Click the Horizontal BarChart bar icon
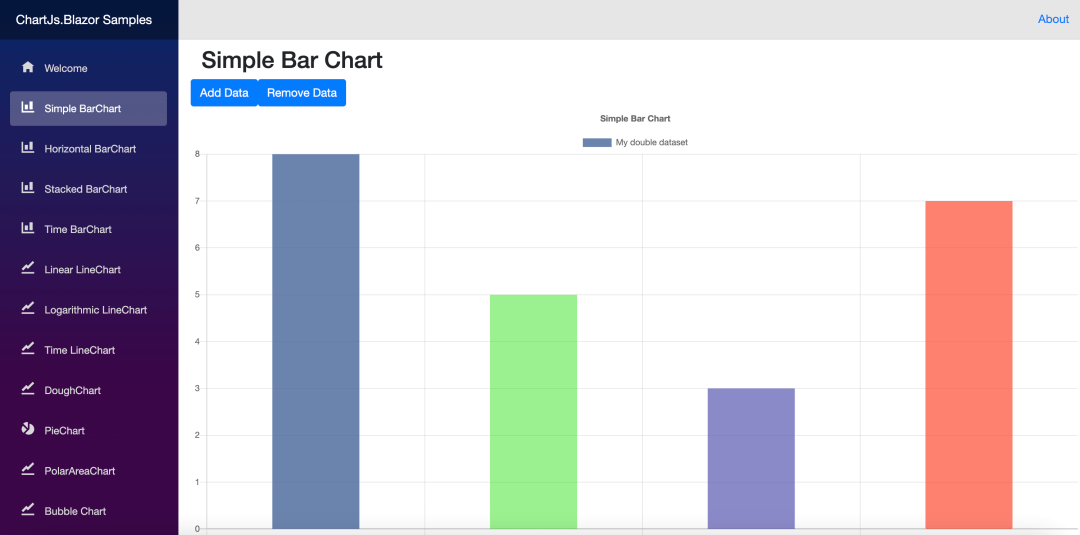1080x535 pixels. (28, 147)
